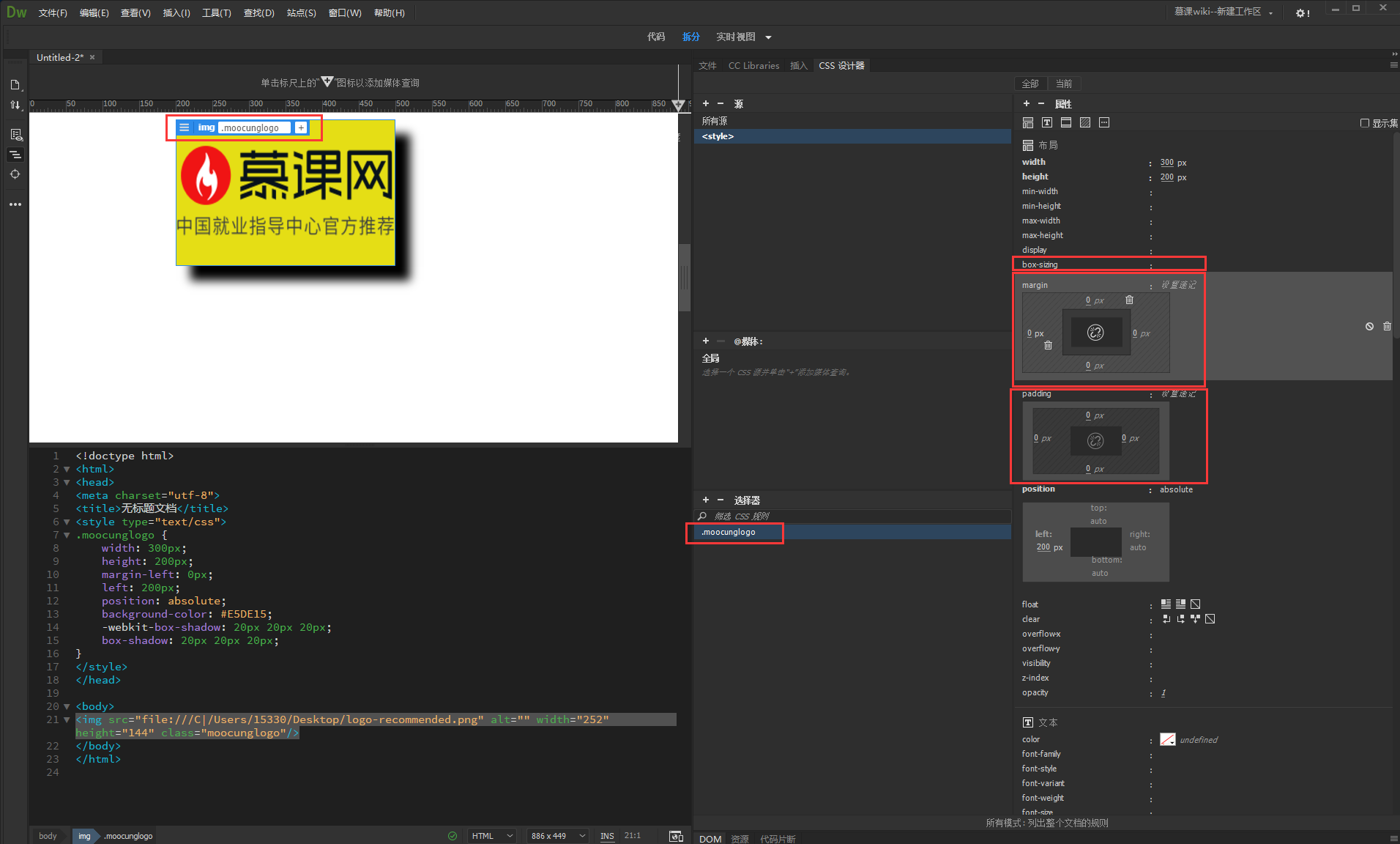Collapse the body tag on code line 20

pos(67,706)
